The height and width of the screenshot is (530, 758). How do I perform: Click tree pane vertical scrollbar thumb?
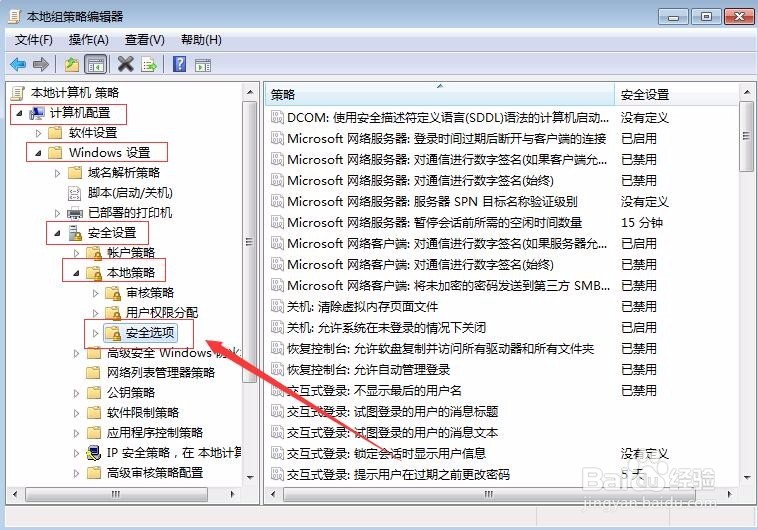pyautogui.click(x=249, y=241)
